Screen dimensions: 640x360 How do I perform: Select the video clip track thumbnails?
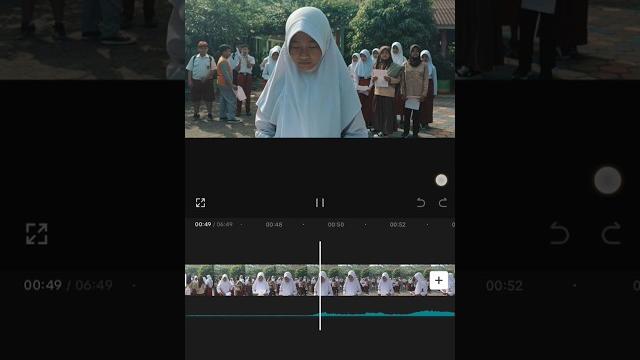pos(320,280)
